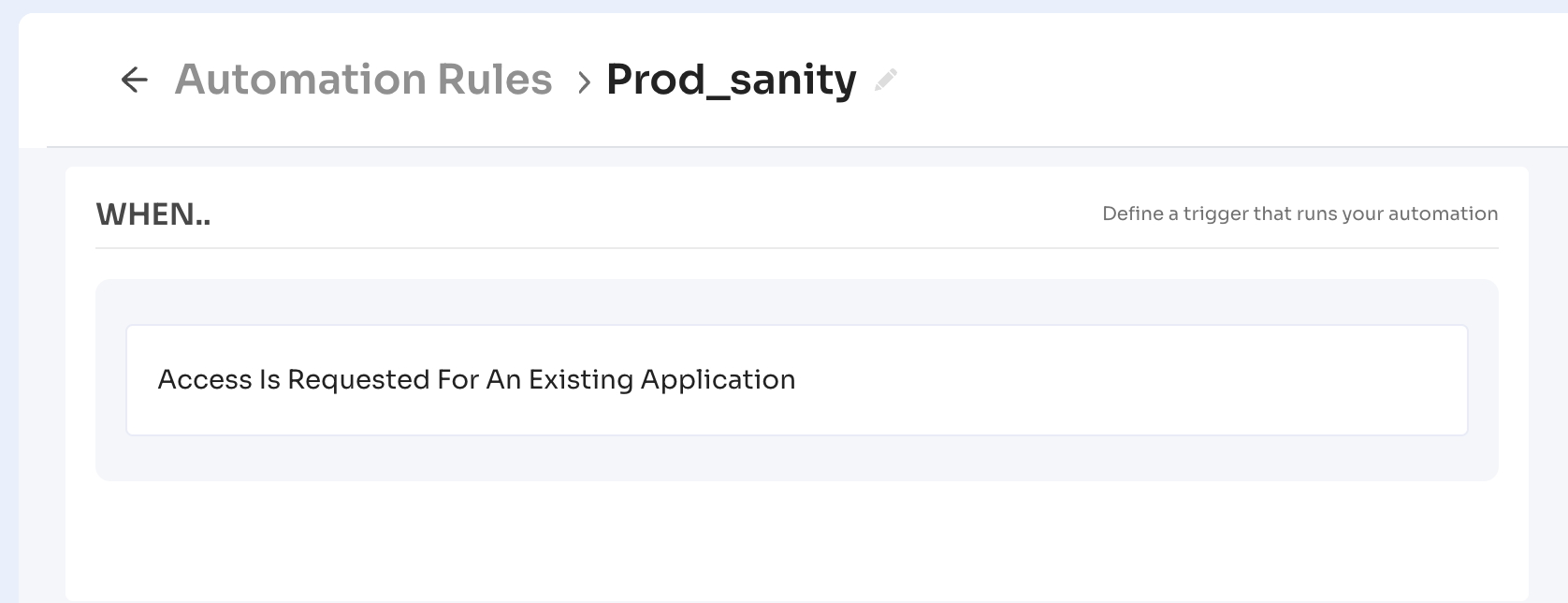This screenshot has width=1568, height=603.
Task: Navigate back with the arrow beside Automation Rules
Action: click(x=135, y=80)
